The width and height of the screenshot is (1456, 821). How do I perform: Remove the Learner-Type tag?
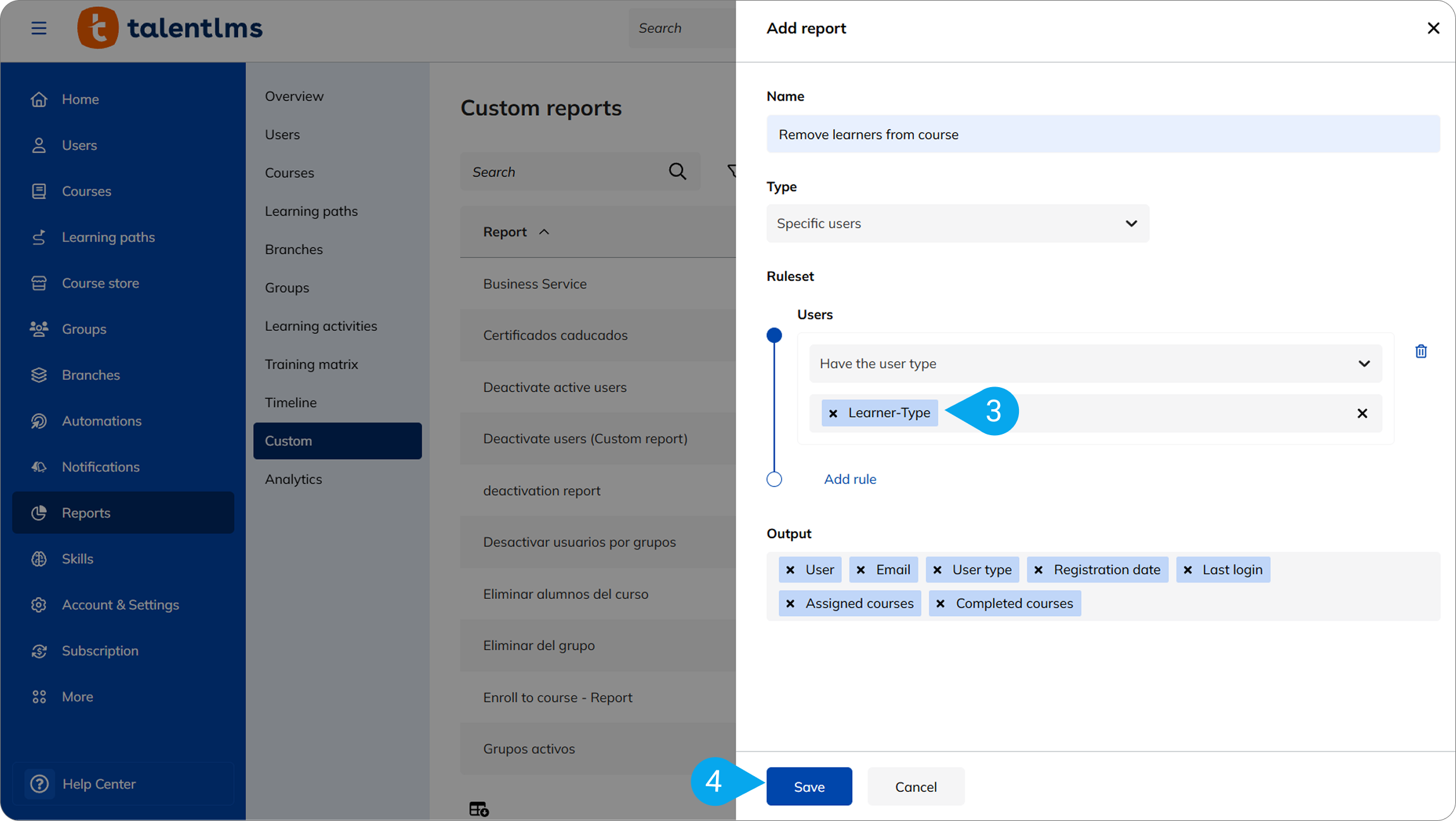point(833,413)
